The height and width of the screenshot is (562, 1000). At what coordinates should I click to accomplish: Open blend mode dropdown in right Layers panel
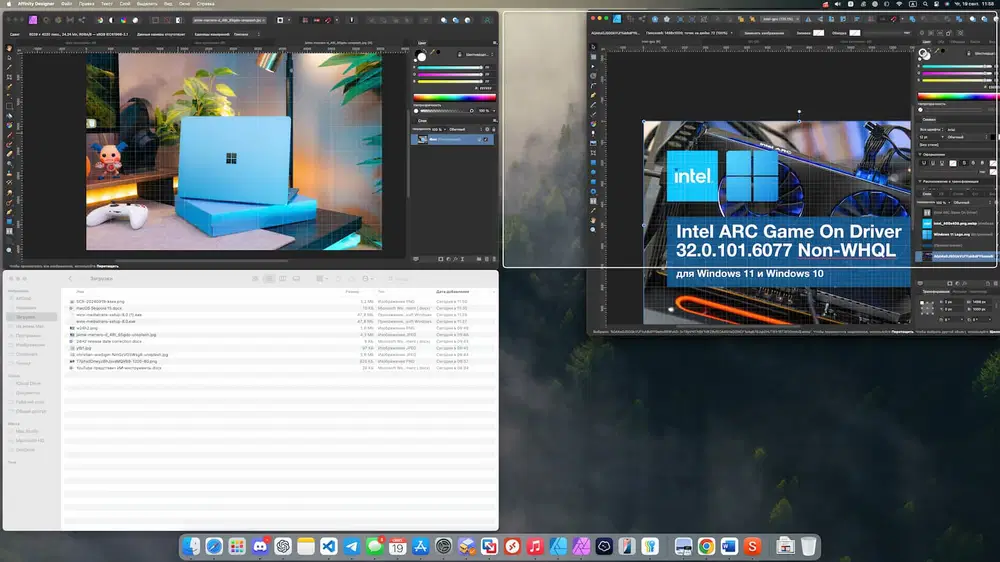click(x=970, y=203)
